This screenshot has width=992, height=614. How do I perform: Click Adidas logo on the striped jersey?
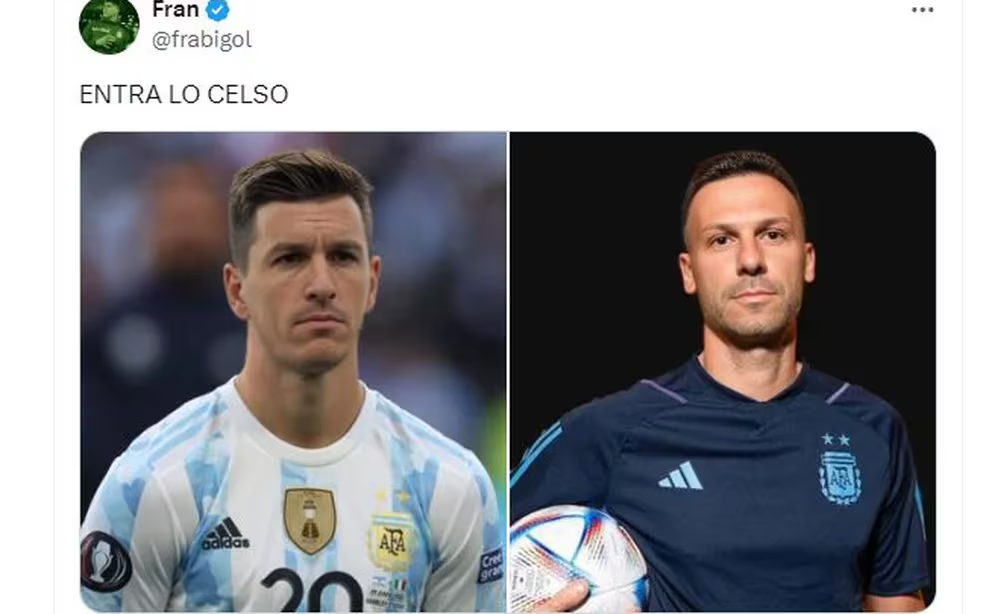[225, 534]
